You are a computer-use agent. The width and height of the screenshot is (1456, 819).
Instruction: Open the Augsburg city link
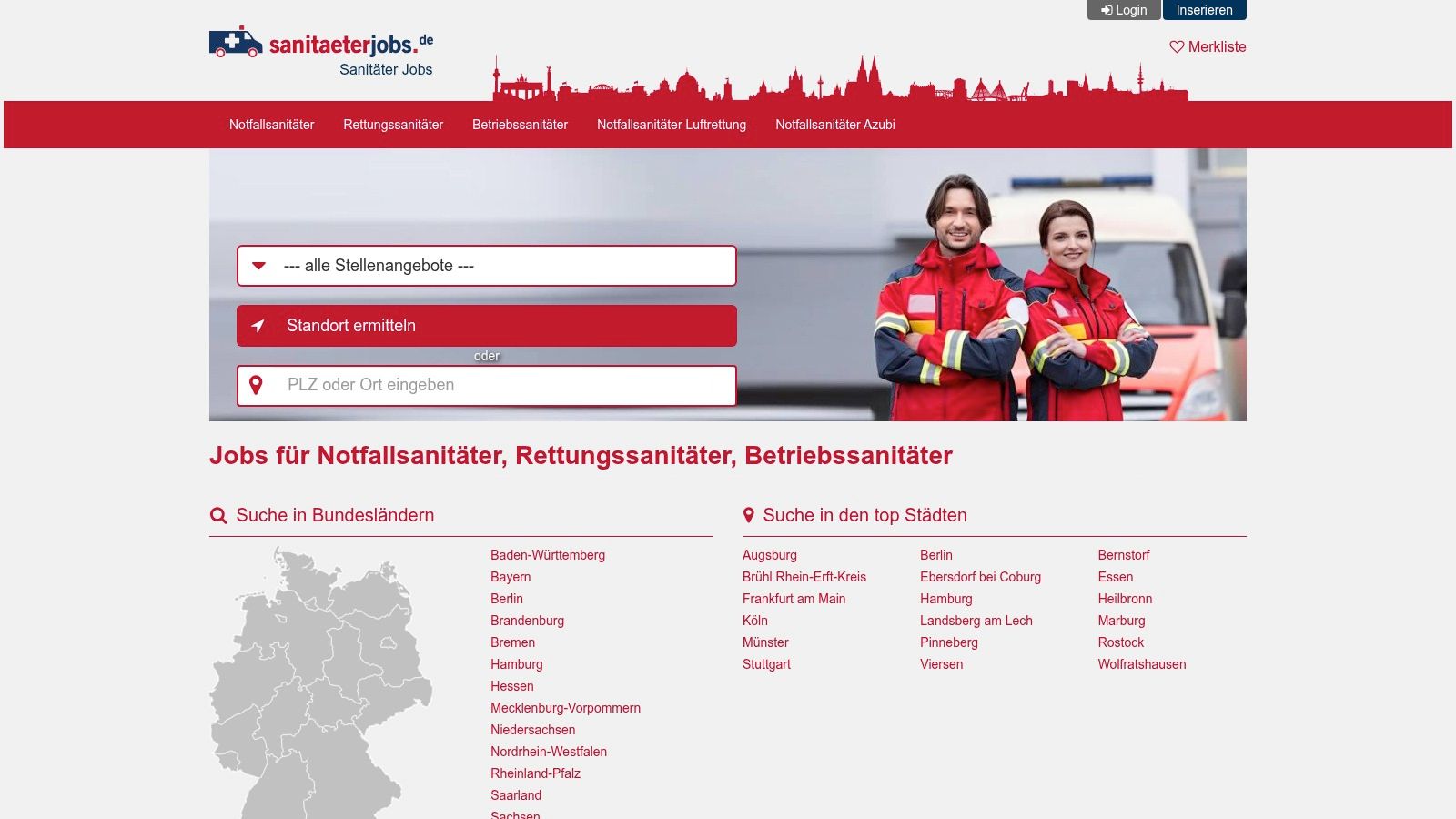tap(770, 555)
